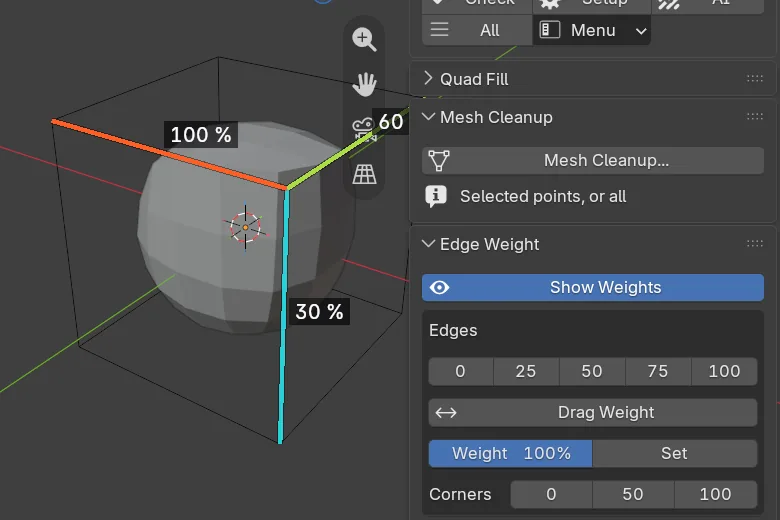Toggle the Show Weights button
Screen dimensions: 780x520
pyautogui.click(x=592, y=288)
